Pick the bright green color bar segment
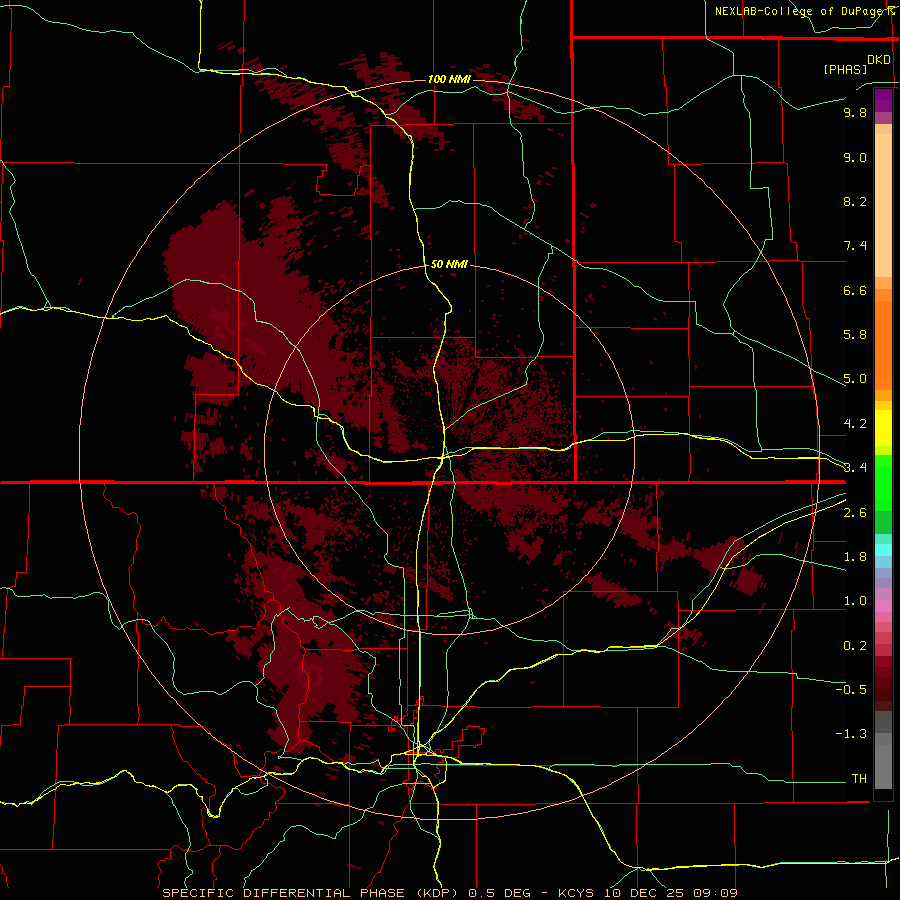Screen dimensions: 900x900 pyautogui.click(x=883, y=483)
